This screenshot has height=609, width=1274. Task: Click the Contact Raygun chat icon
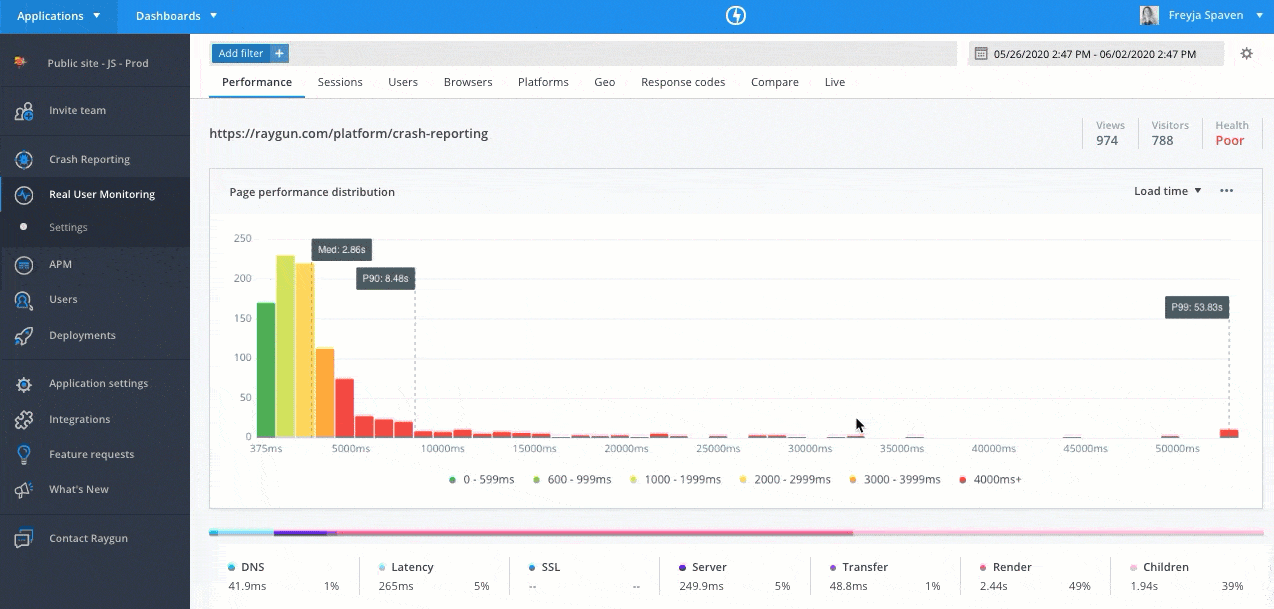point(24,539)
